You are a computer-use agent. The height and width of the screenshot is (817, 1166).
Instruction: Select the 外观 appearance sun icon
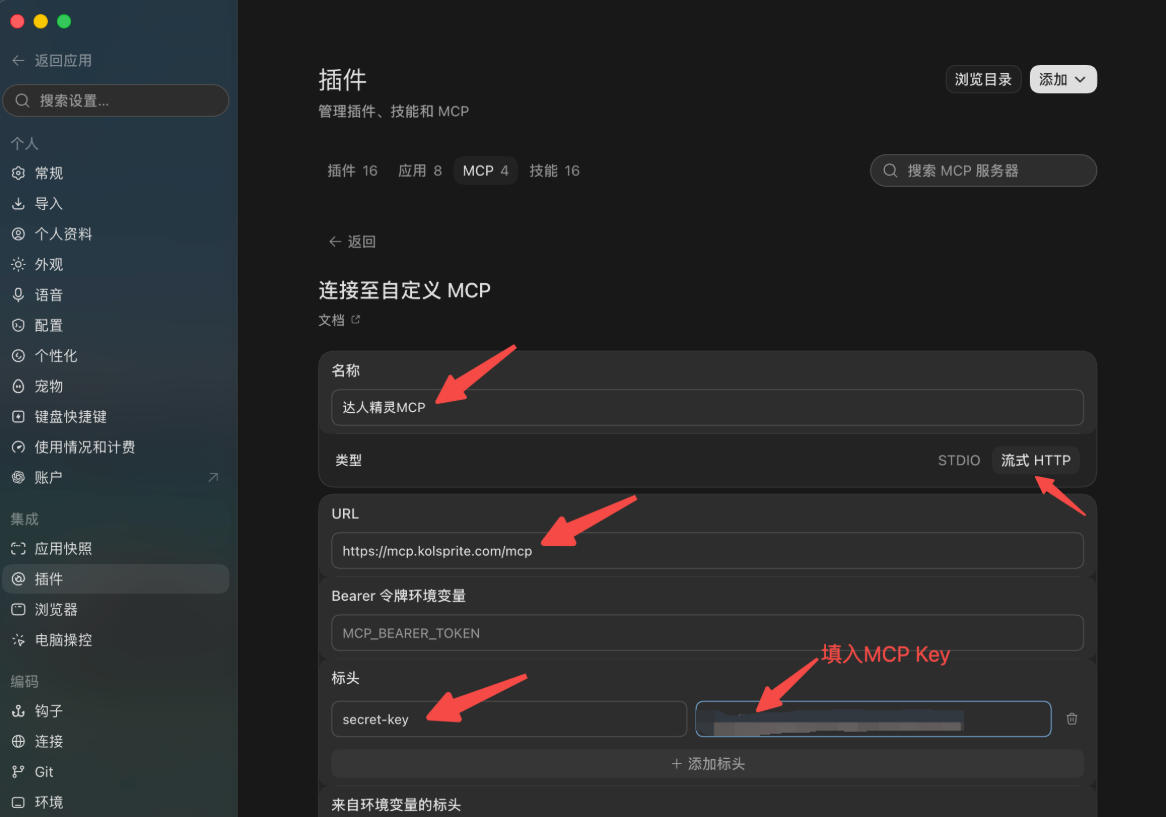click(x=19, y=265)
